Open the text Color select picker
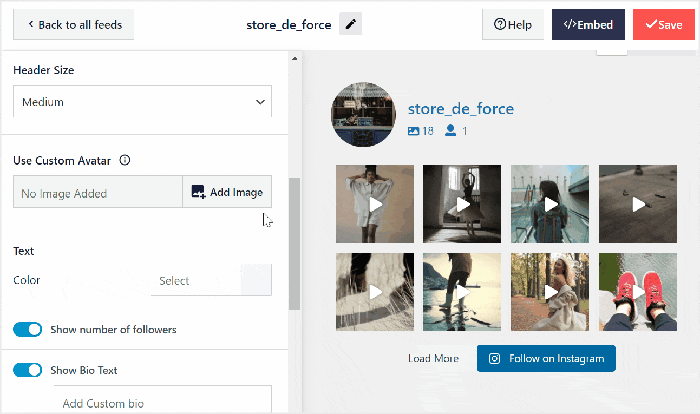Image resolution: width=700 pixels, height=414 pixels. (x=211, y=280)
